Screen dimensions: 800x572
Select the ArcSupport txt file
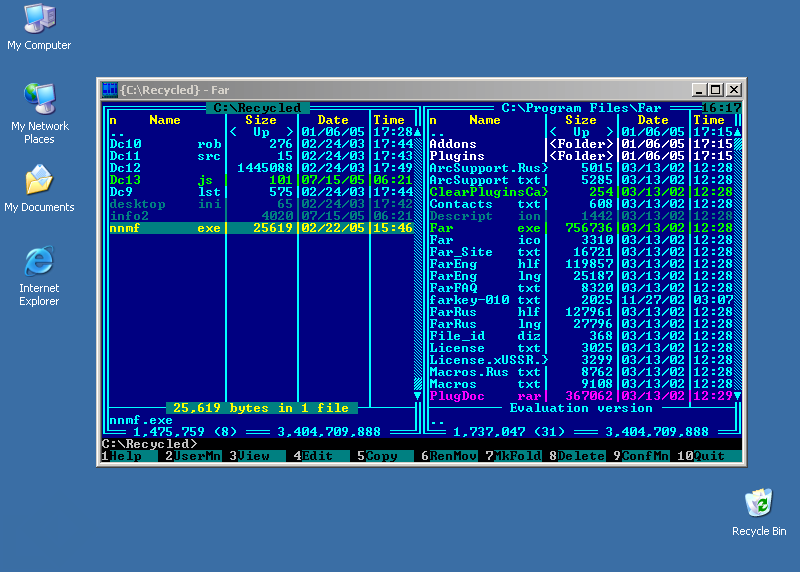[581, 180]
